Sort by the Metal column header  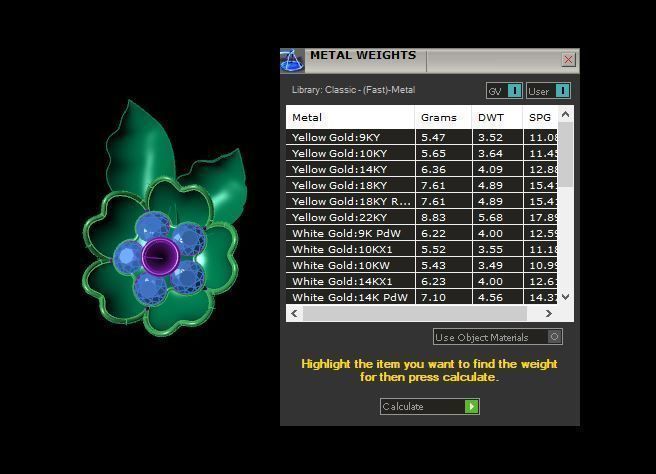point(350,118)
